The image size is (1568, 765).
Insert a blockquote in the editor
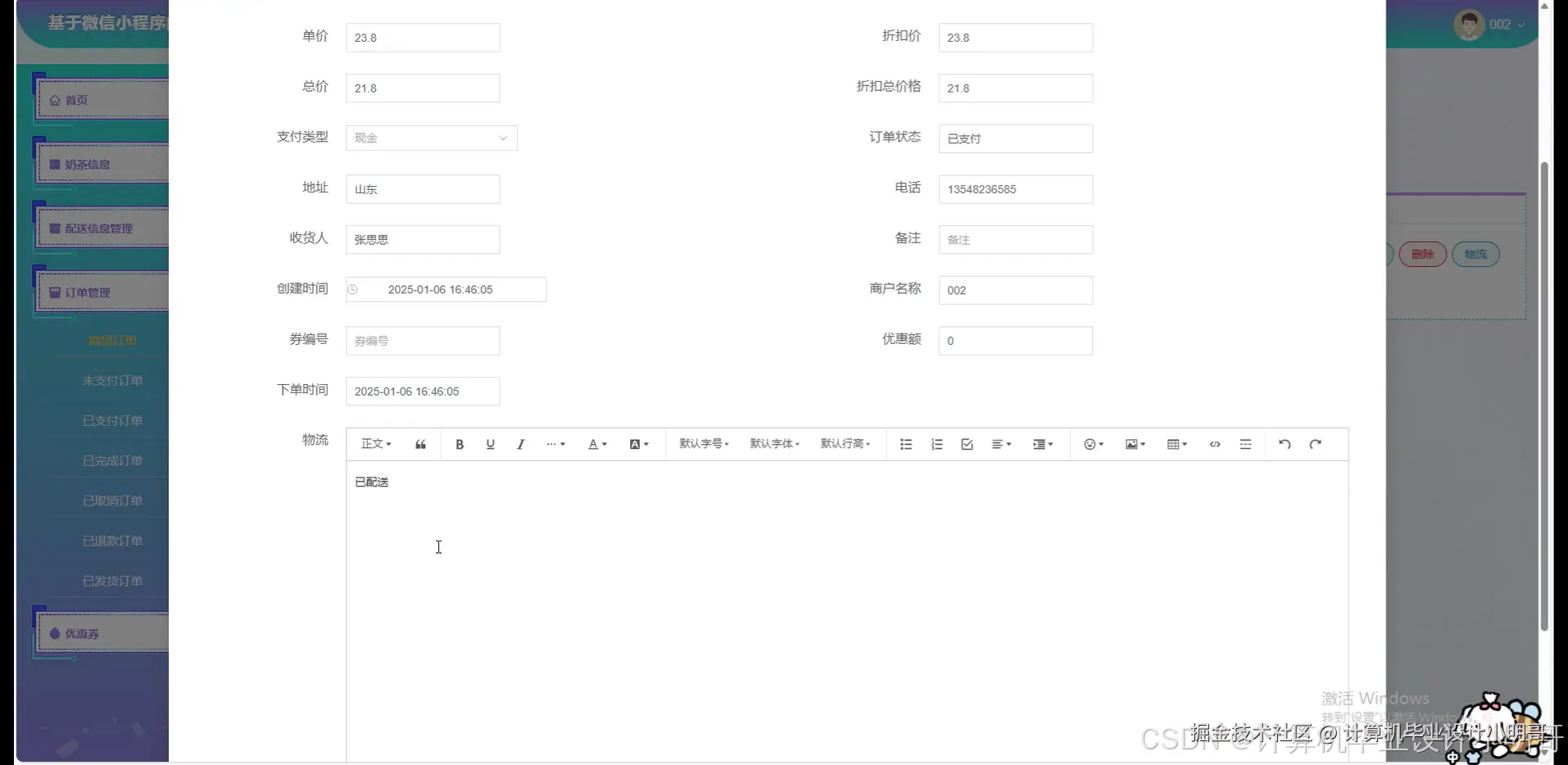coord(420,444)
